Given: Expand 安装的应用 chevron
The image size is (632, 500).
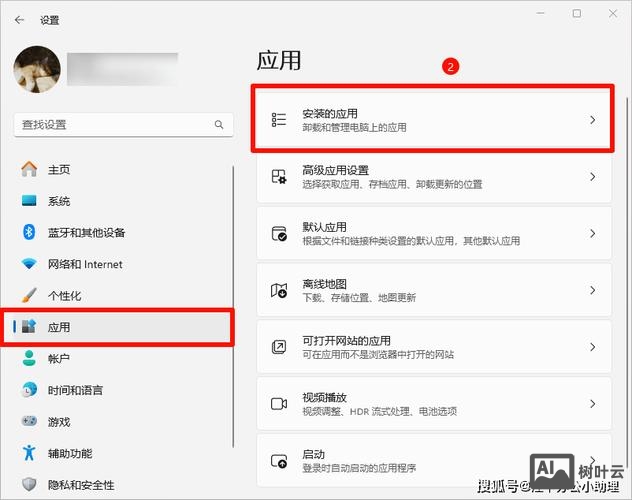Looking at the screenshot, I should tap(592, 120).
